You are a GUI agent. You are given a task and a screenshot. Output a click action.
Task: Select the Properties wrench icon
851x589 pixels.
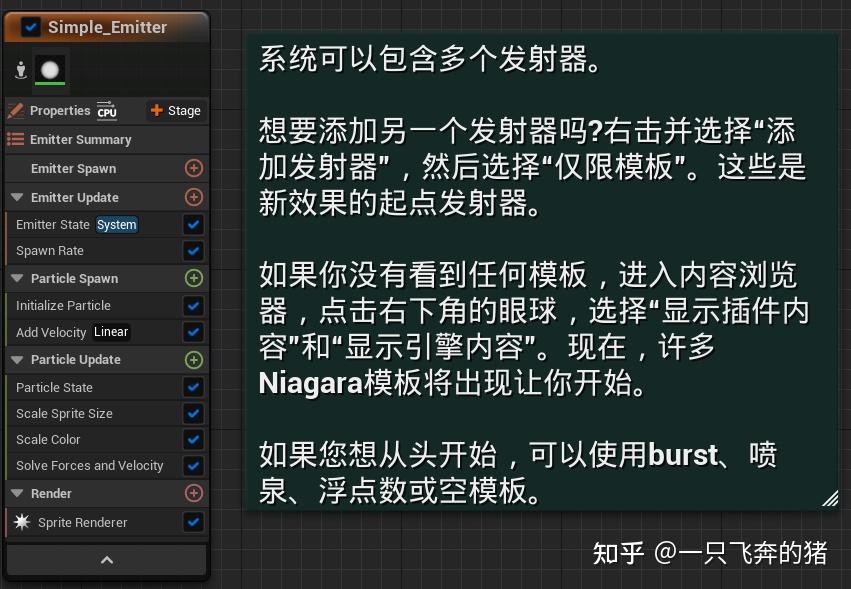point(16,110)
